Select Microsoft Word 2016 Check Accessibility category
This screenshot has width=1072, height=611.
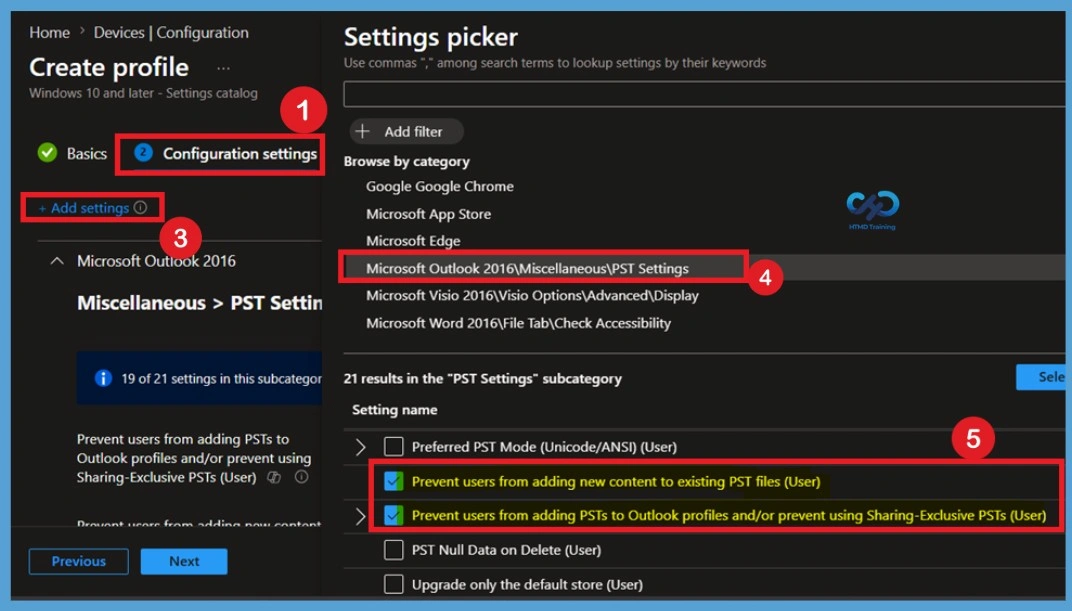click(518, 323)
